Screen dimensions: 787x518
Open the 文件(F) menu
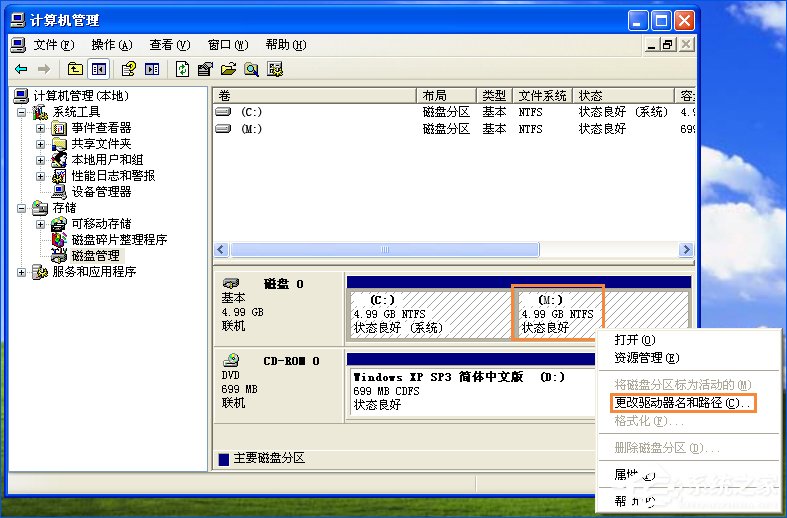coord(54,45)
